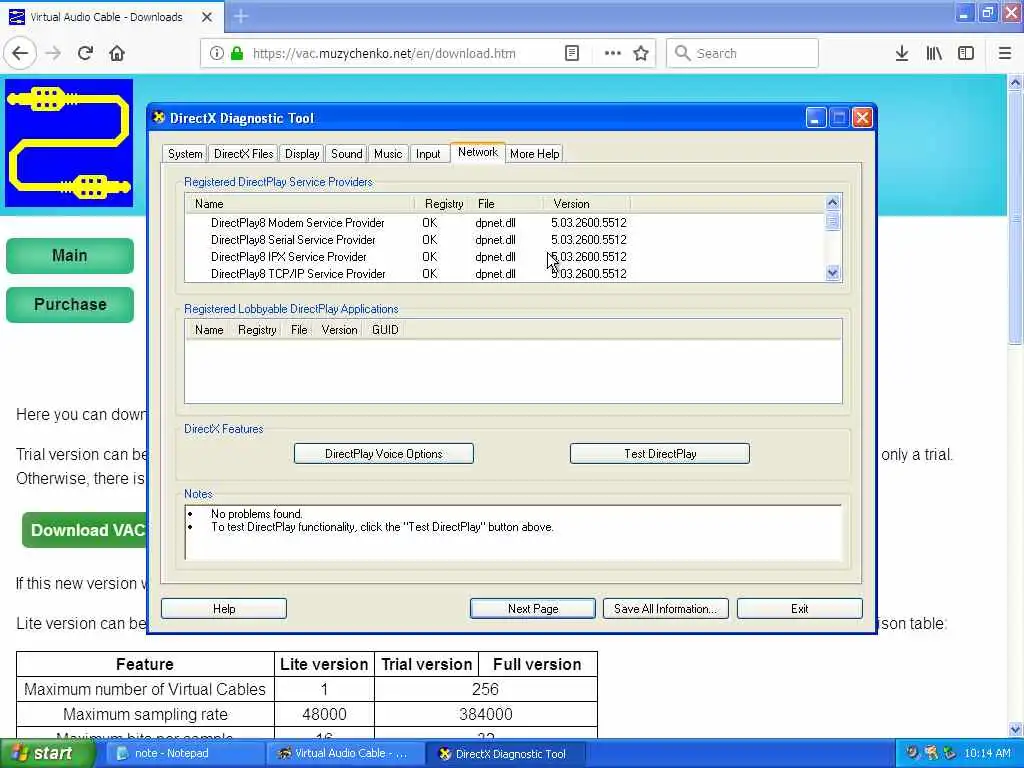The width and height of the screenshot is (1024, 768).
Task: Switch to Virtual Audio Cable taskbar item
Action: pyautogui.click(x=345, y=754)
